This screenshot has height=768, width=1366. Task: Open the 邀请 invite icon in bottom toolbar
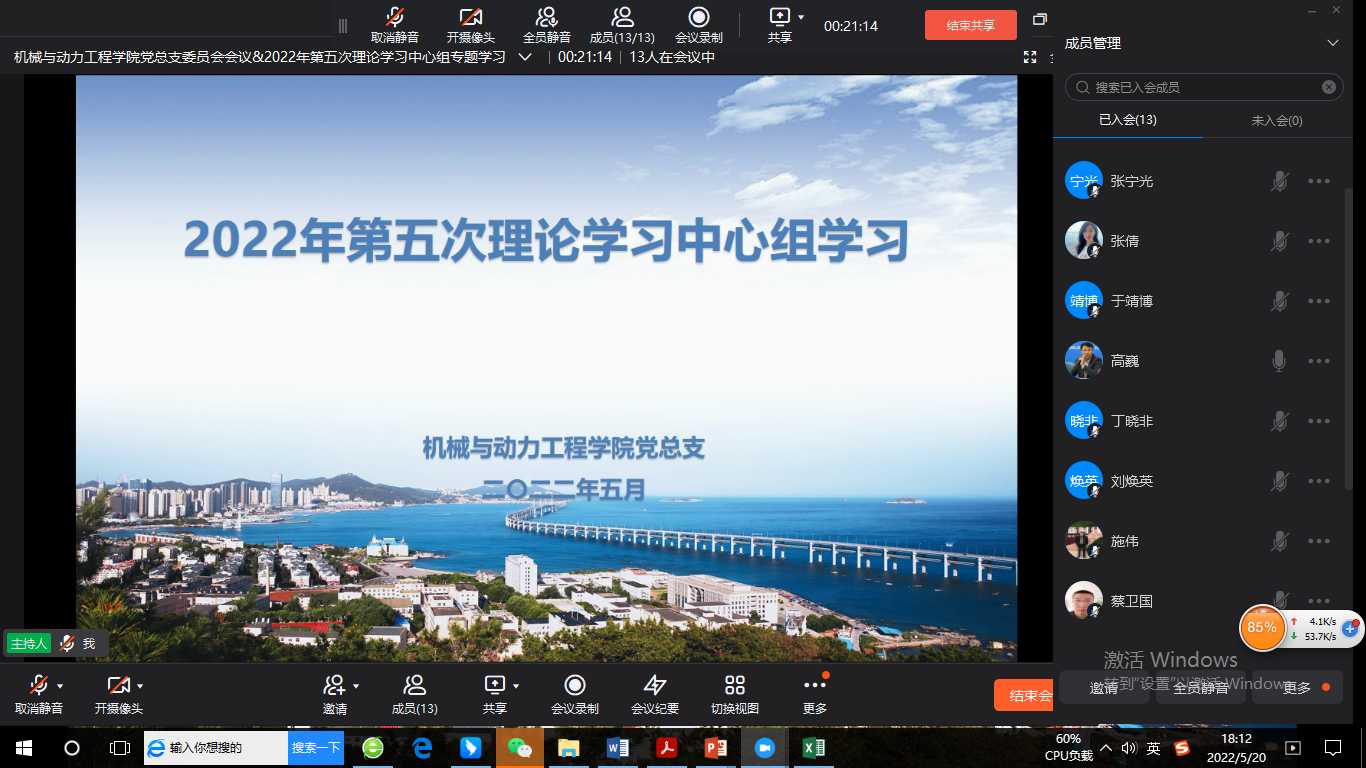pos(334,685)
